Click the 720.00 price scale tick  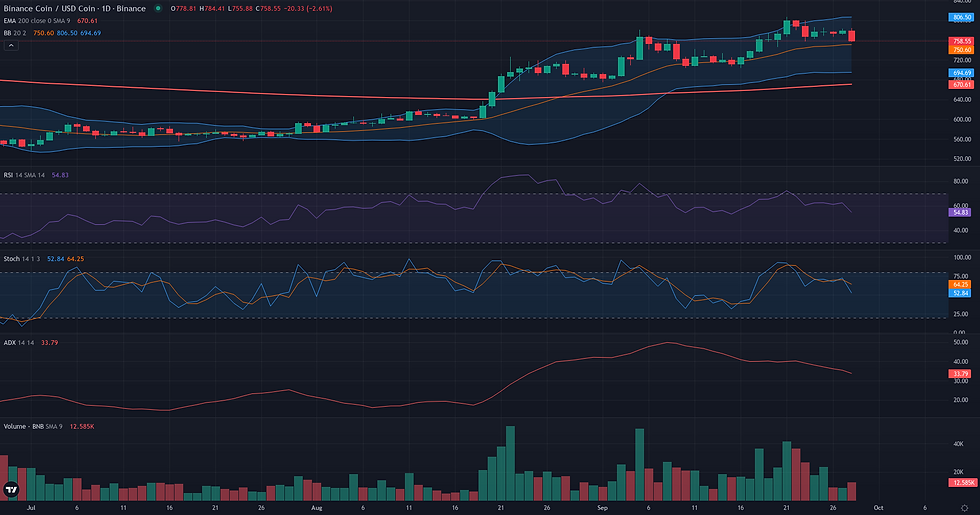click(x=962, y=60)
